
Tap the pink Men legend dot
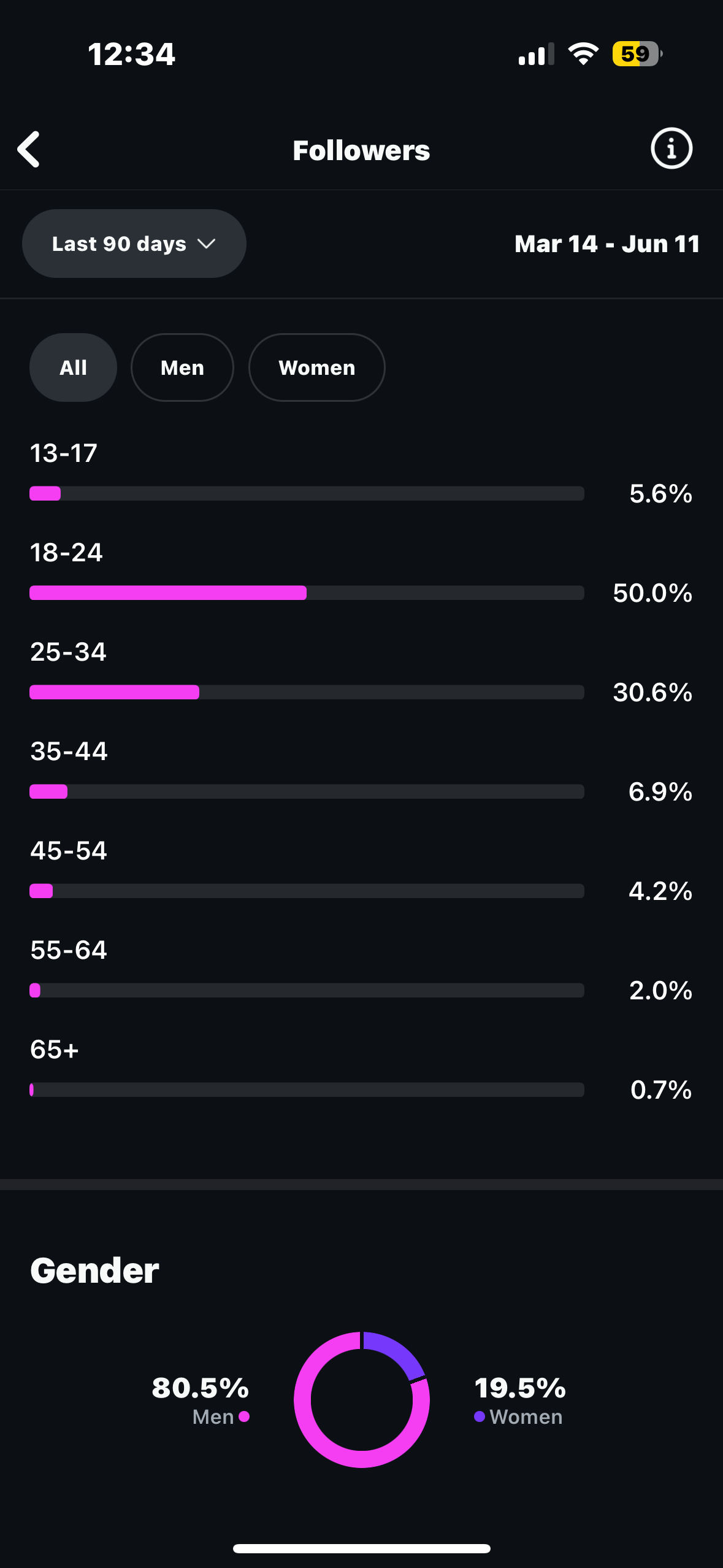[244, 1416]
